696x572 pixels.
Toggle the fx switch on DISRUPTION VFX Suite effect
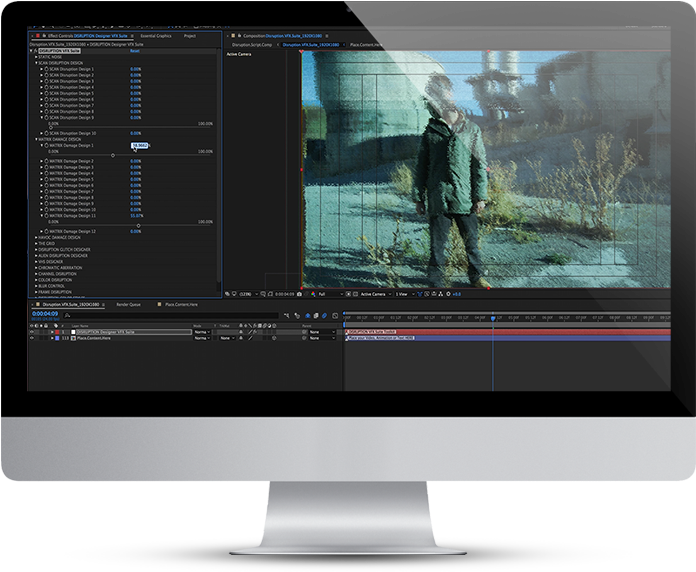(37, 51)
